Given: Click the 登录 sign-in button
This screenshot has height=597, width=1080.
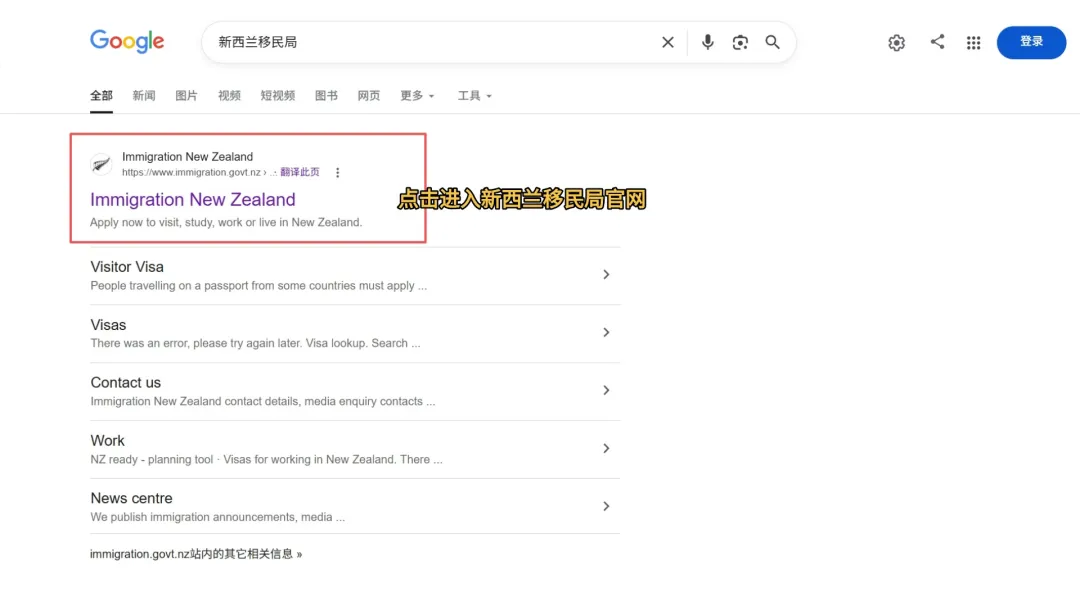Looking at the screenshot, I should click(1031, 42).
